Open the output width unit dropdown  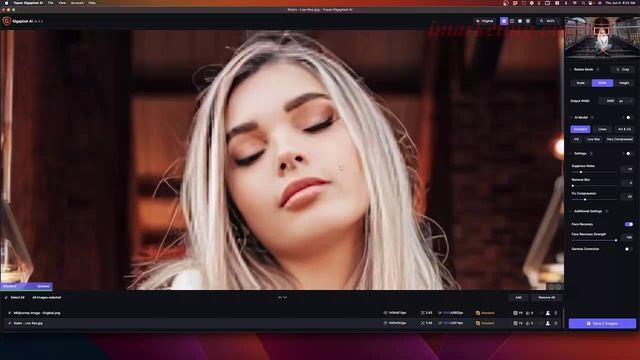coord(625,101)
